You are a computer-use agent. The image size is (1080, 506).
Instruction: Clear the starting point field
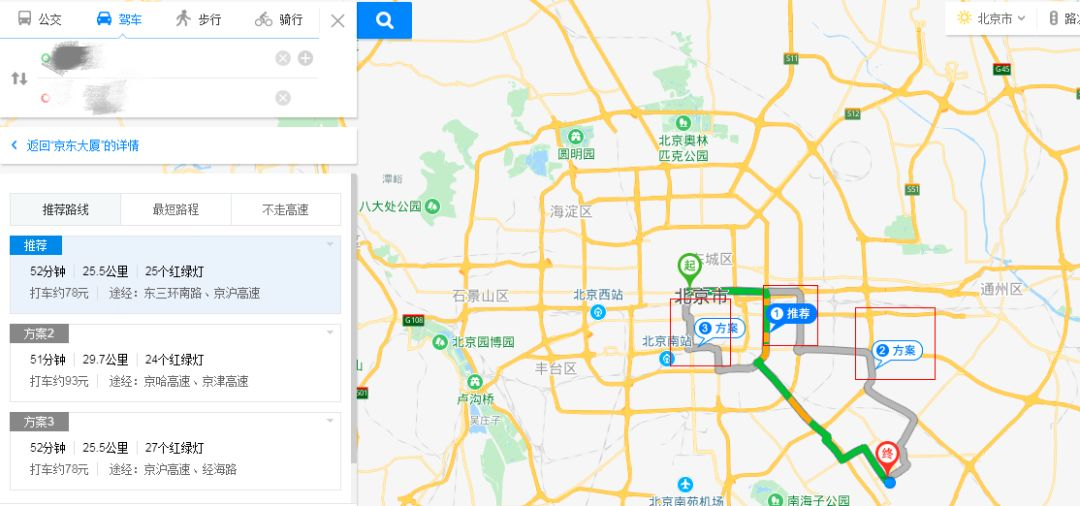click(282, 59)
